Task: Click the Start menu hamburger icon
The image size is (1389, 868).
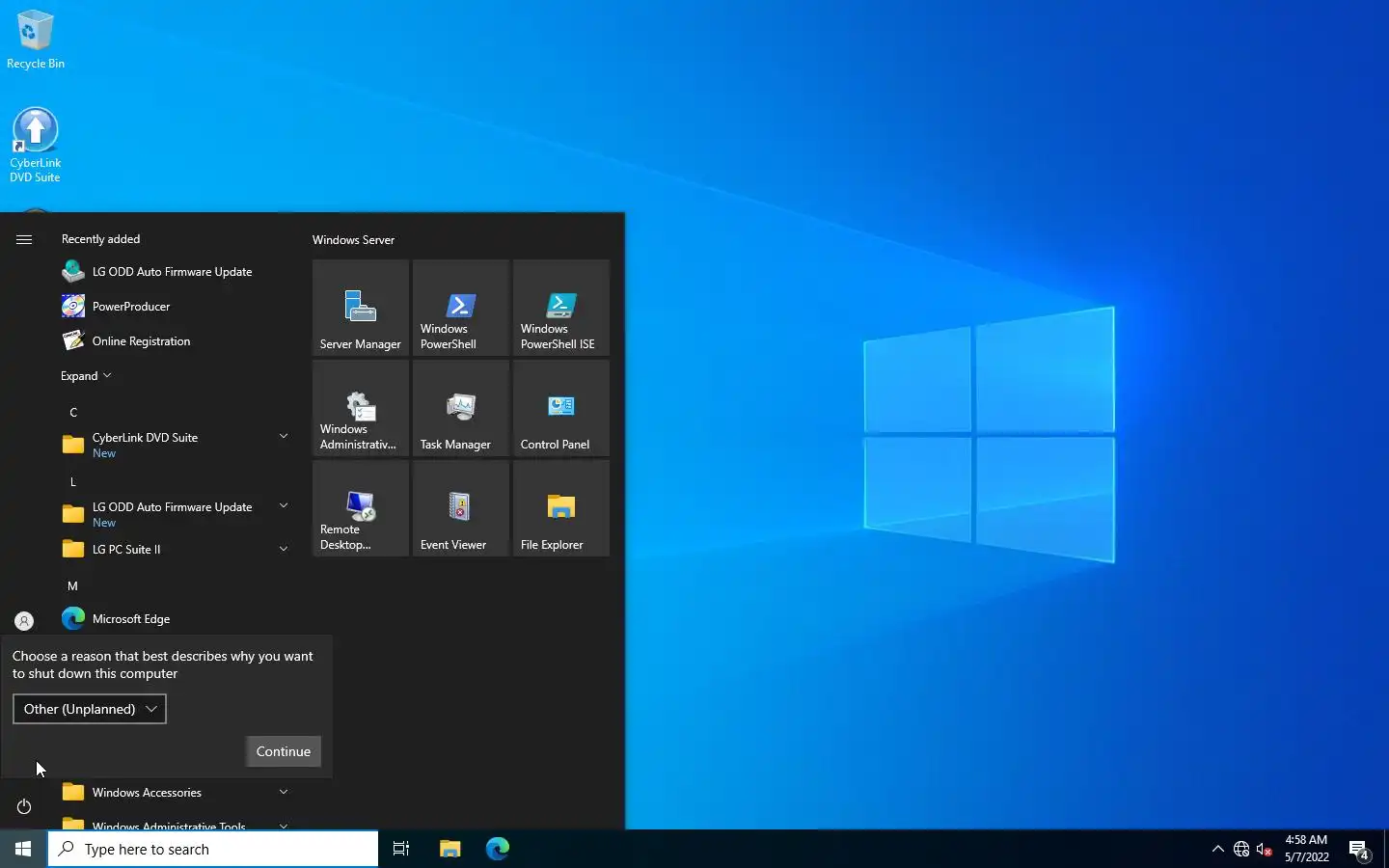Action: tap(24, 239)
